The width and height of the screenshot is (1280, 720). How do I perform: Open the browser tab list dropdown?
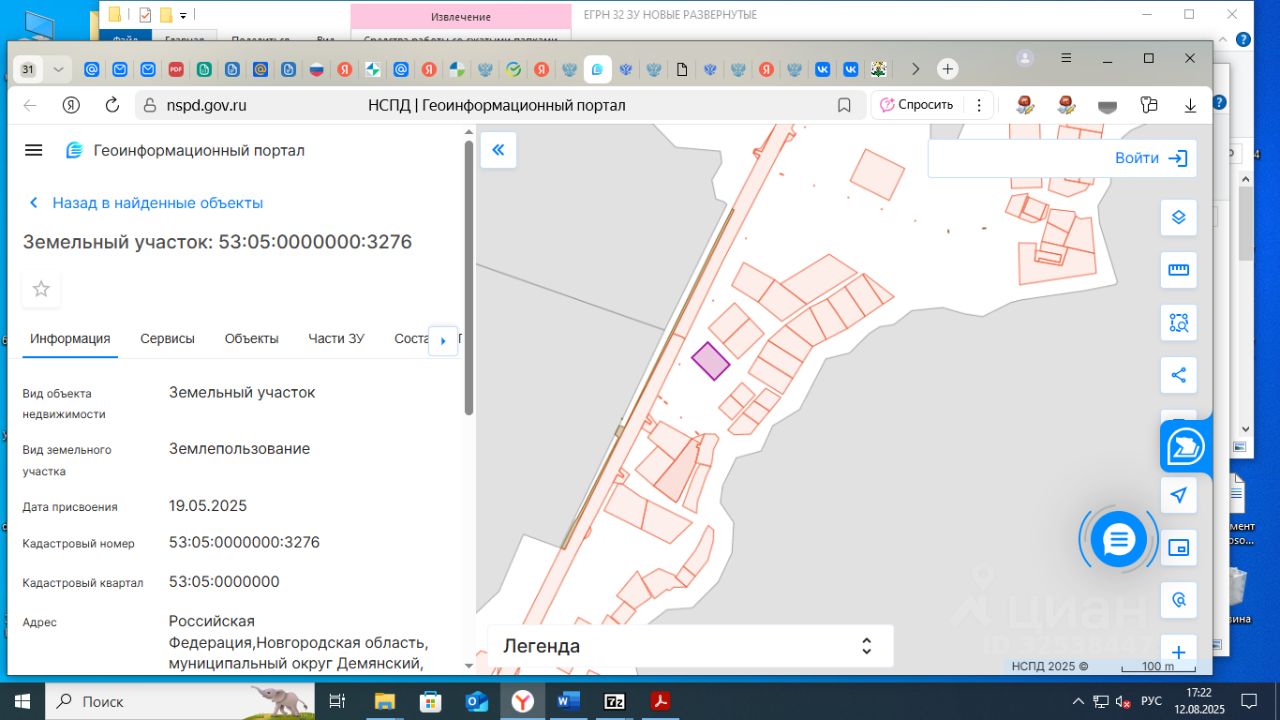(x=58, y=69)
